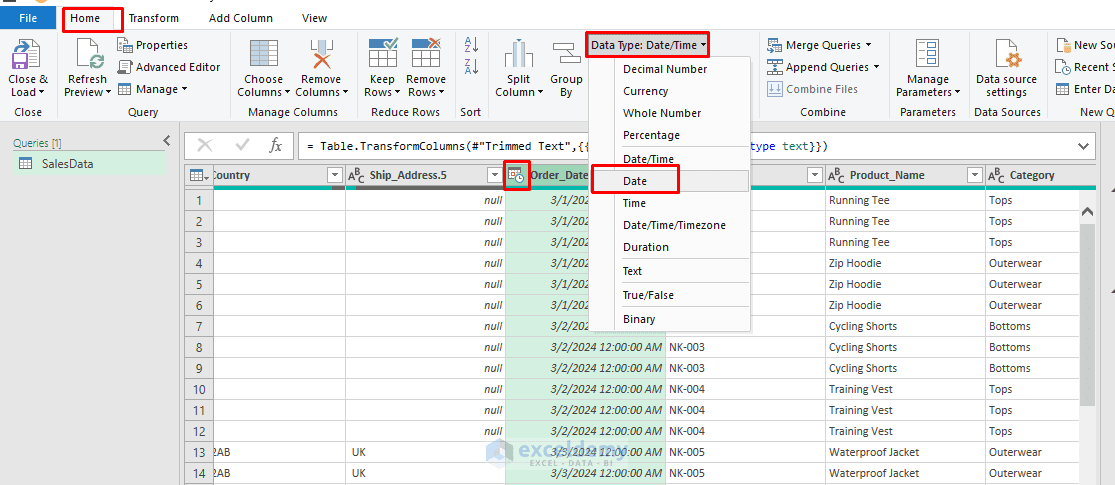Screen dimensions: 1115x485
Task: Collapse the Queries pane with the chevron
Action: (167, 140)
